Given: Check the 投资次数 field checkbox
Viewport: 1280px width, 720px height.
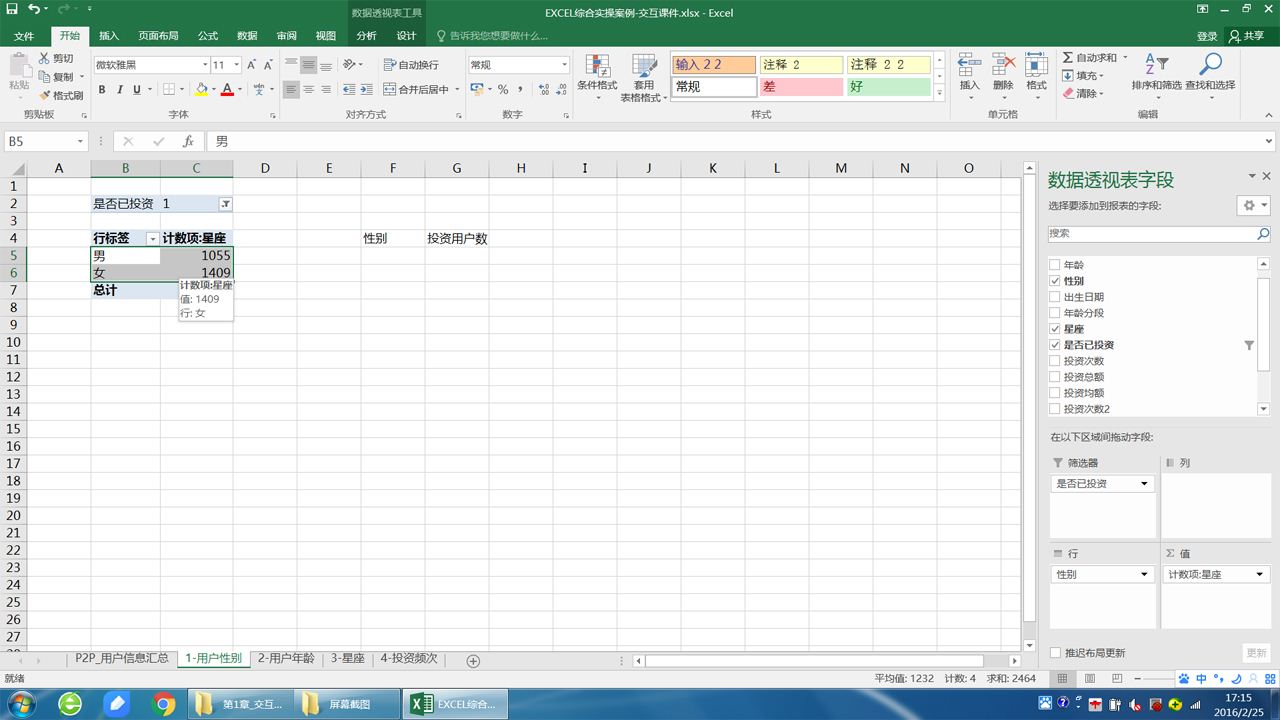Looking at the screenshot, I should pos(1054,361).
